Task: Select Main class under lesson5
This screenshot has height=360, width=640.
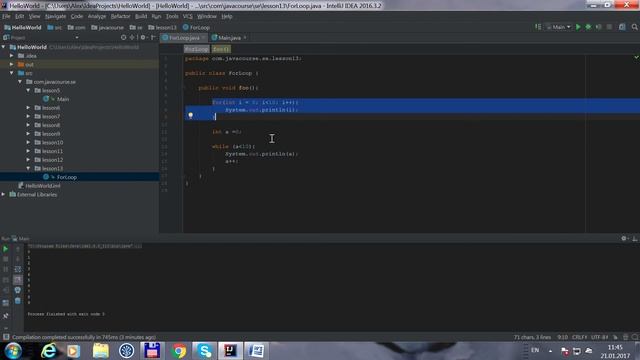Action: pyautogui.click(x=62, y=99)
